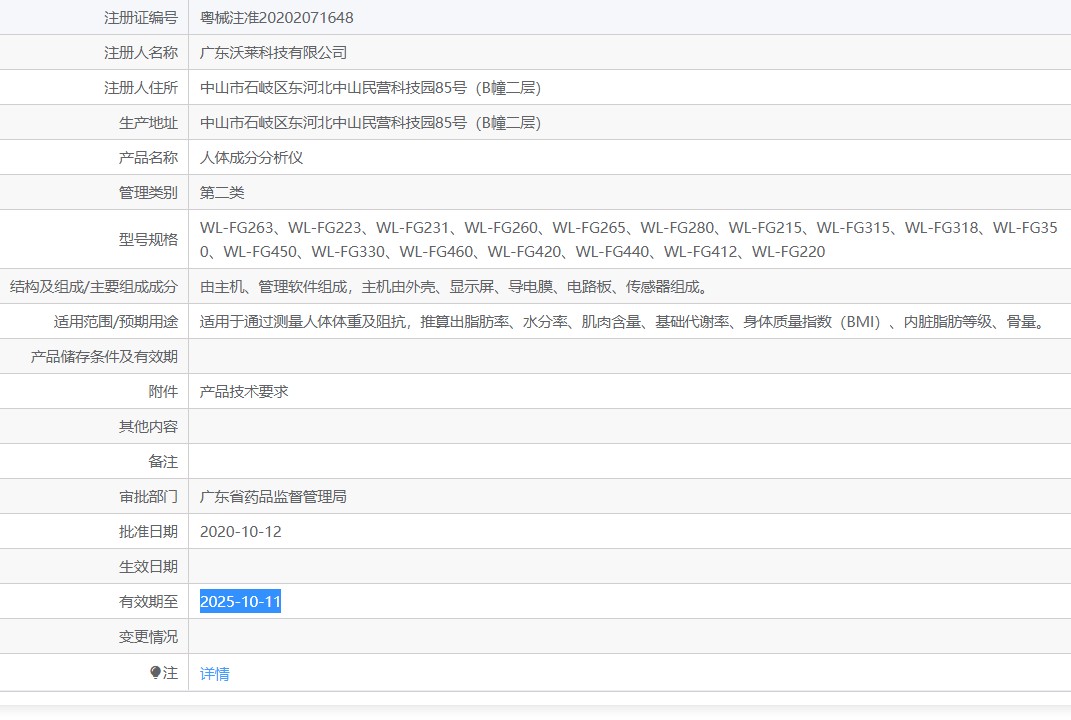Click the 备注 label

click(163, 462)
